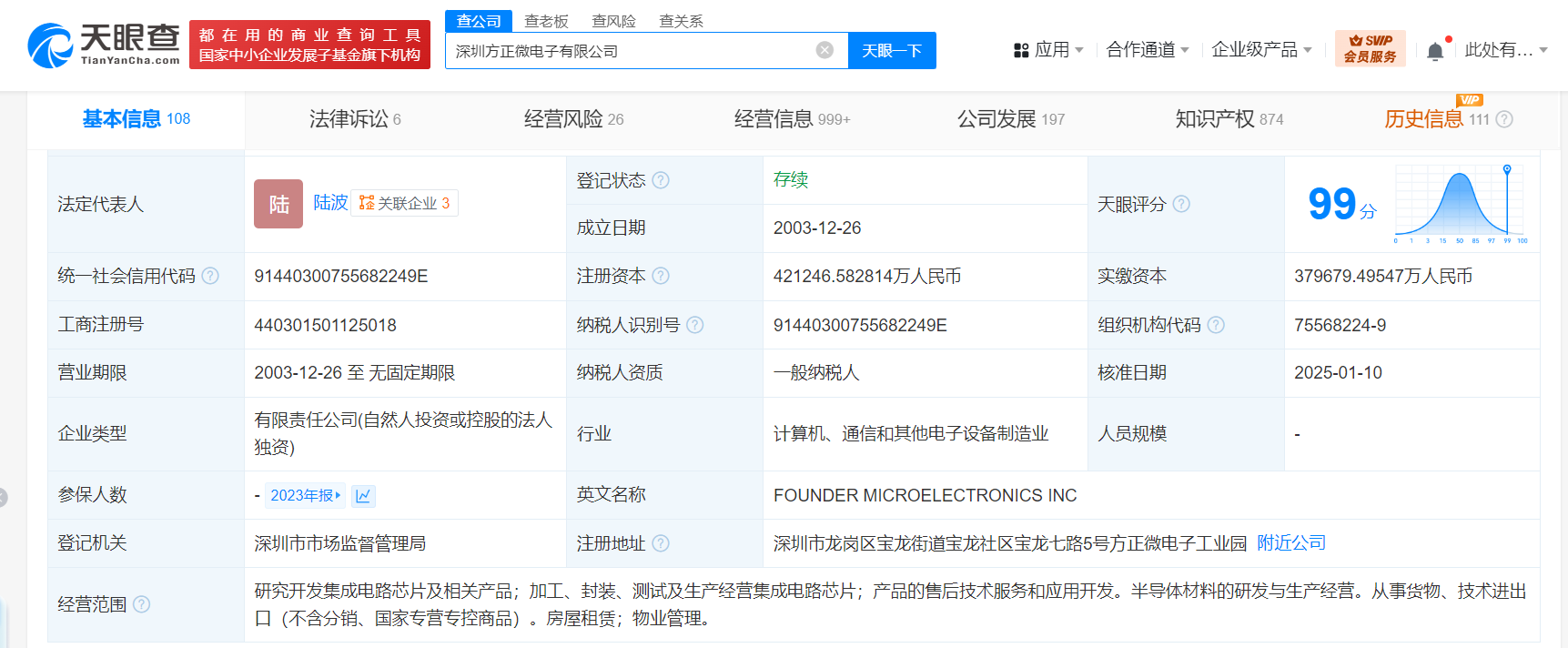Click help icon beside 经营范围

[141, 604]
